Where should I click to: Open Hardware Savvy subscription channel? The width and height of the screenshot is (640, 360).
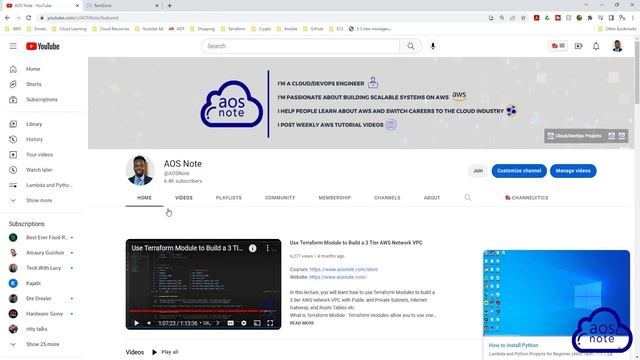tap(44, 314)
